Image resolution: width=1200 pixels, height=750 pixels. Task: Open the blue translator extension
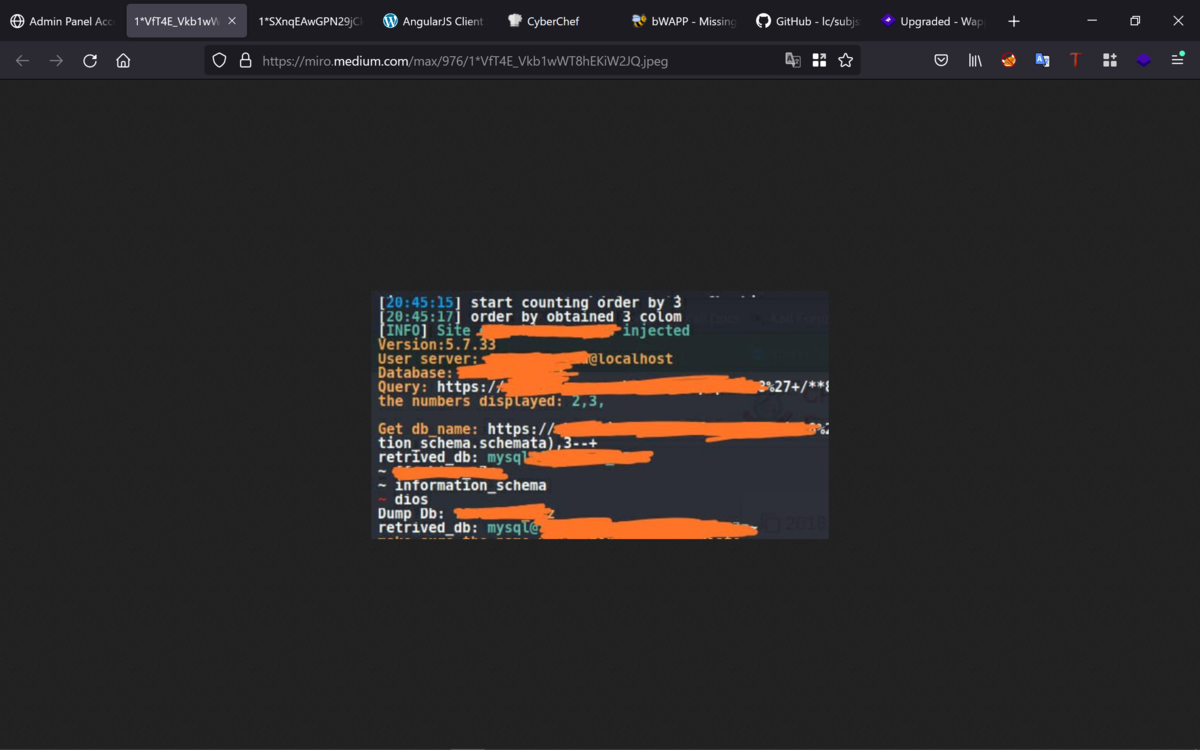click(1042, 61)
